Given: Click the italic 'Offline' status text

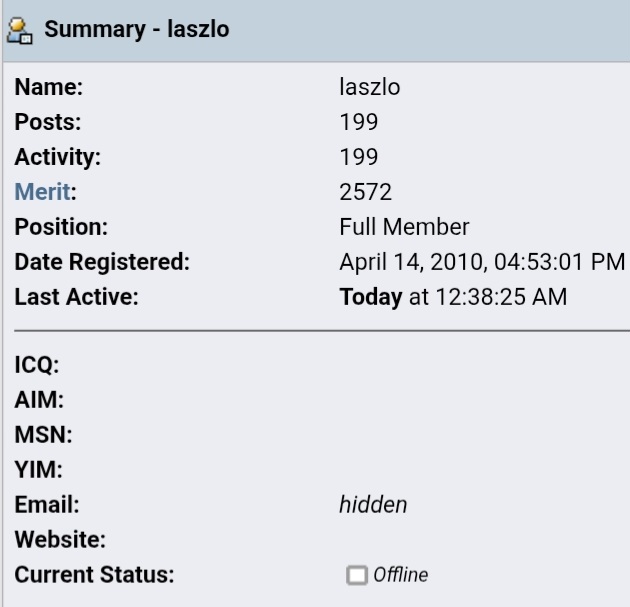Looking at the screenshot, I should click(x=401, y=575).
